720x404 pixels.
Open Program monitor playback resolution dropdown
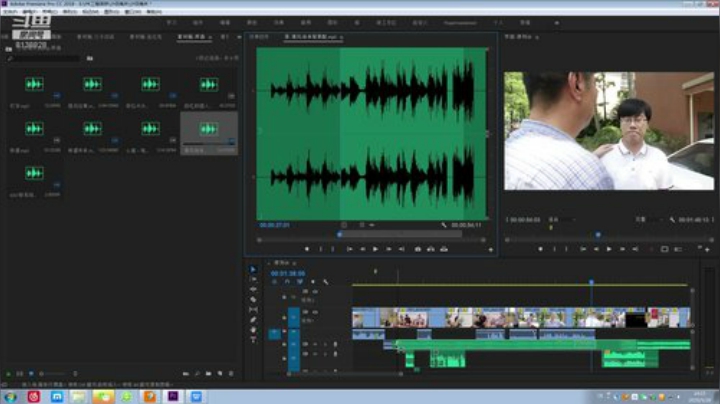click(647, 220)
